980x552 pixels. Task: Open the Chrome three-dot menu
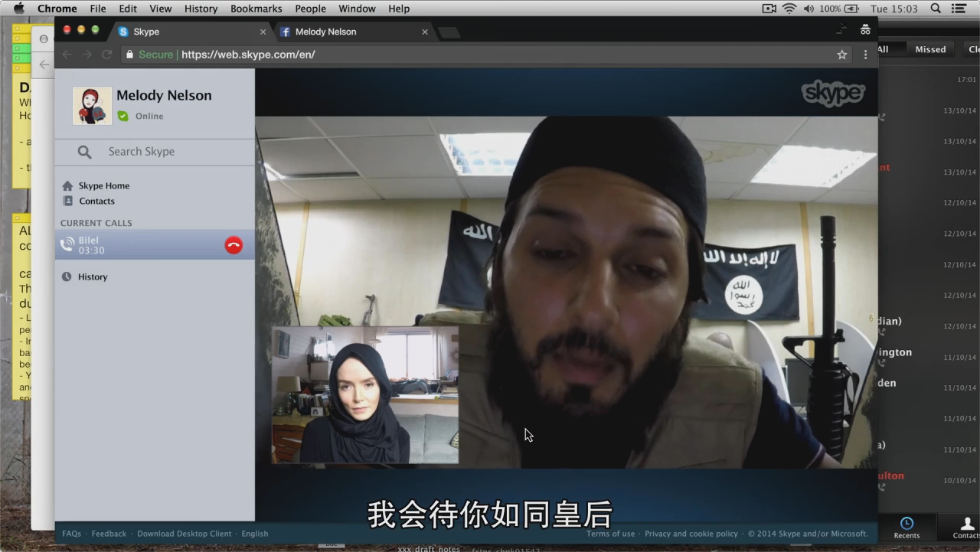click(x=866, y=54)
